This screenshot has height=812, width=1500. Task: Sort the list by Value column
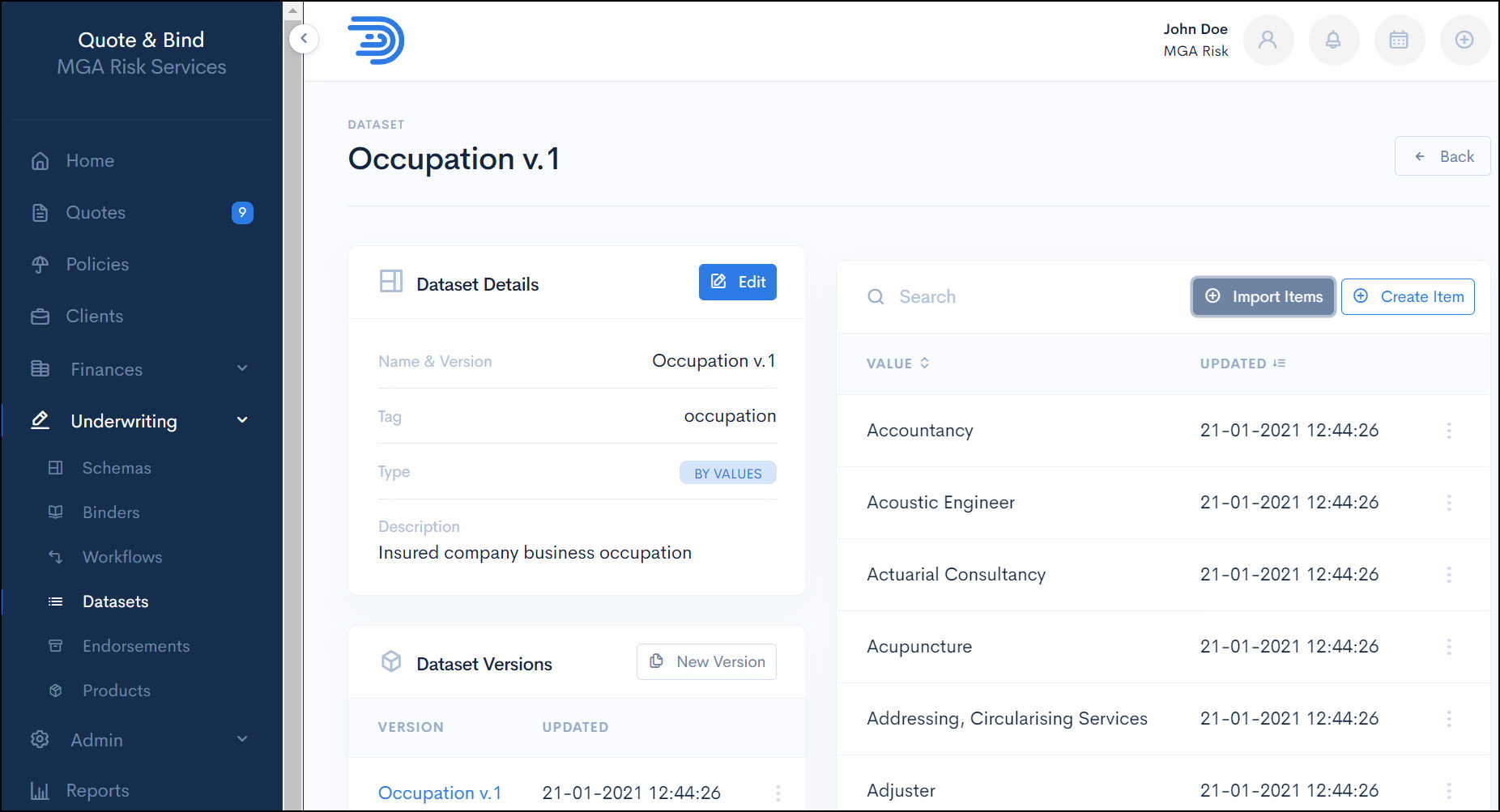[x=897, y=363]
